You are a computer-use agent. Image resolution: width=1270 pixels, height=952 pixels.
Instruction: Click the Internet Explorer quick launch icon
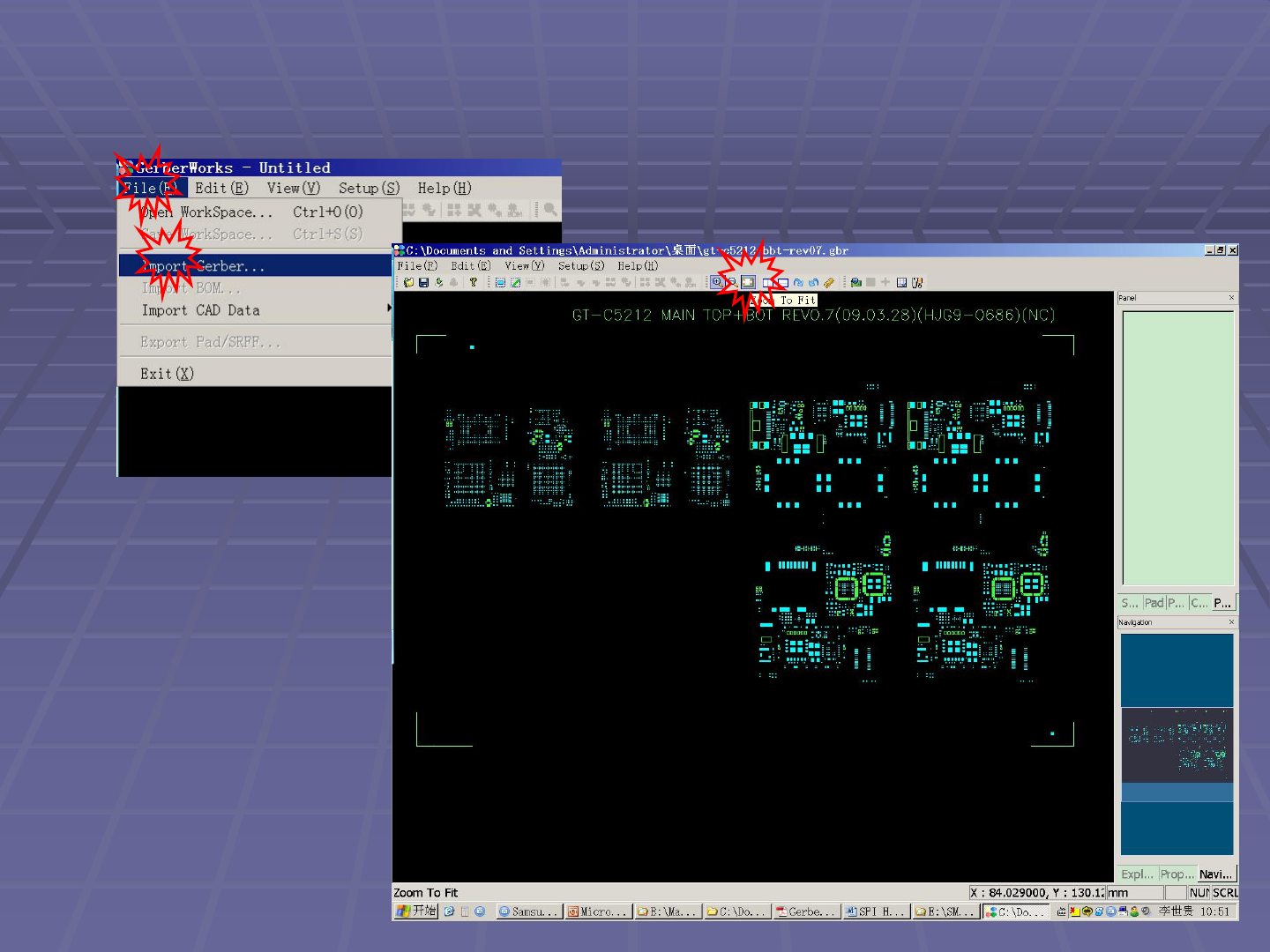[x=449, y=911]
